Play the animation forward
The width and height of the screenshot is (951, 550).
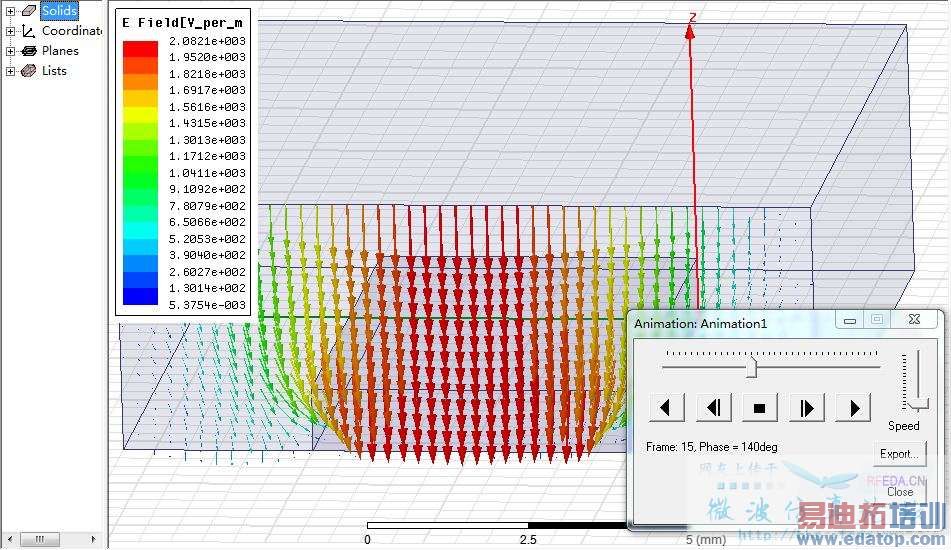pyautogui.click(x=853, y=407)
